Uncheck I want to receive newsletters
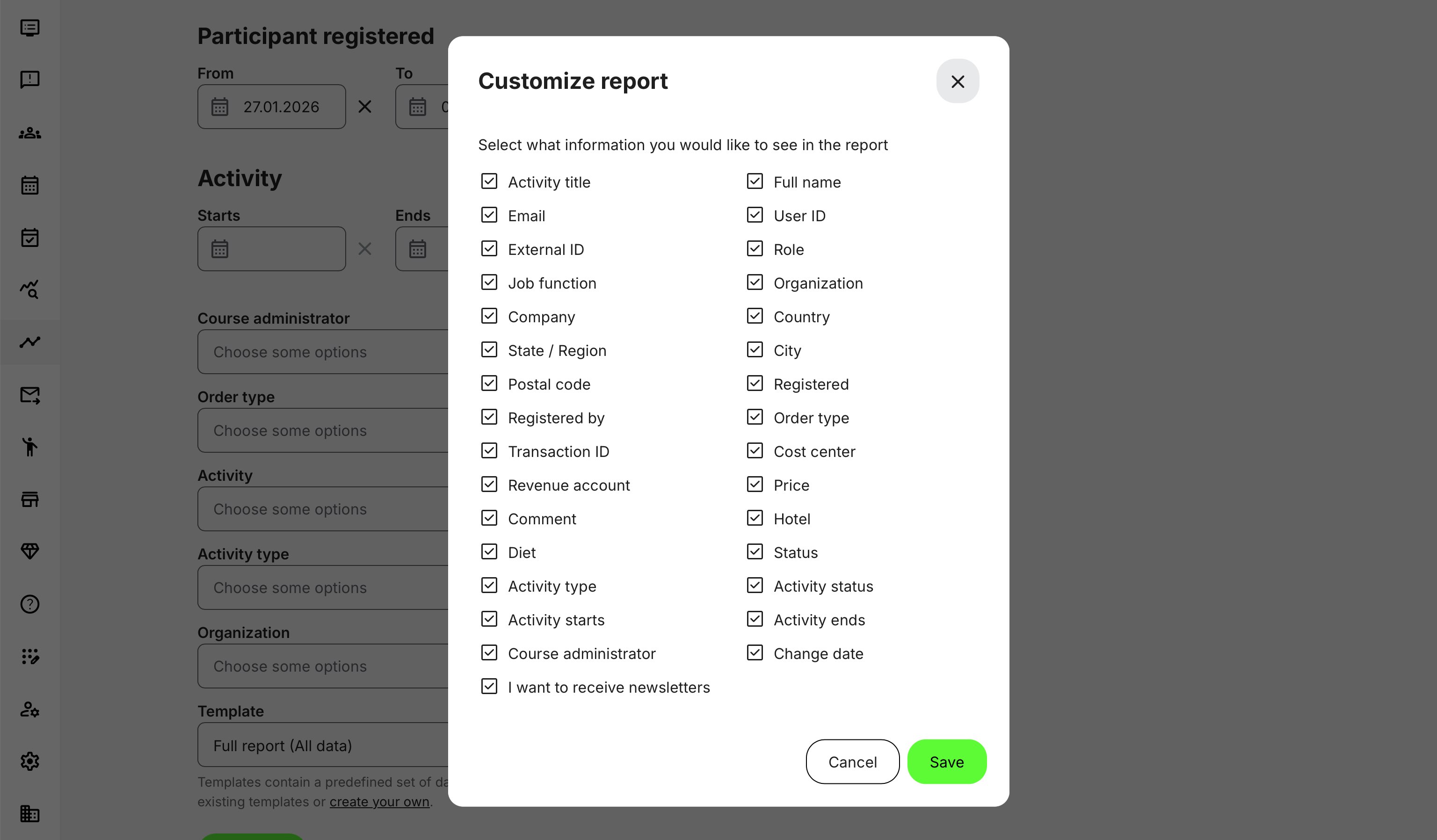The width and height of the screenshot is (1437, 840). pos(489,687)
